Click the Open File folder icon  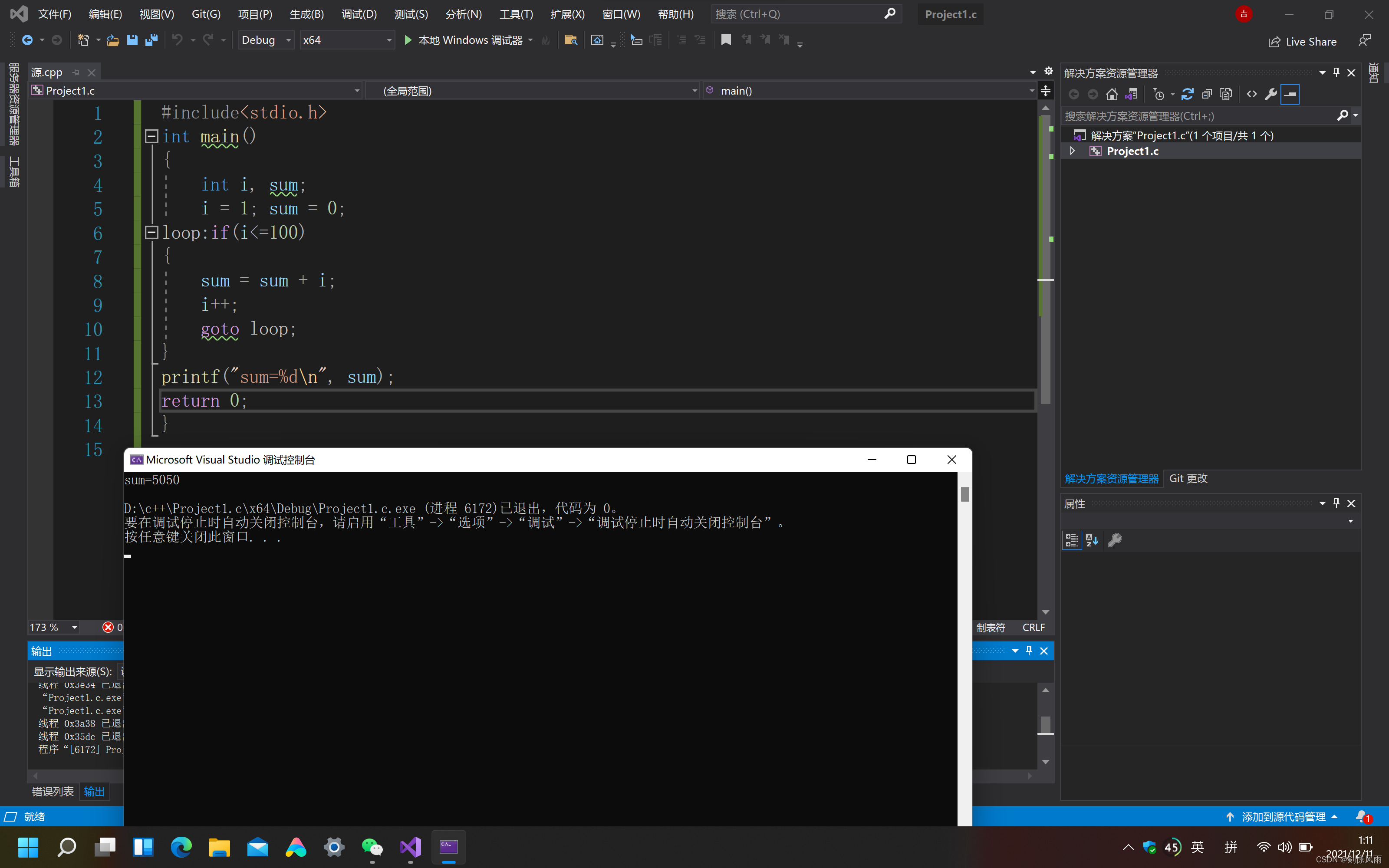click(113, 40)
